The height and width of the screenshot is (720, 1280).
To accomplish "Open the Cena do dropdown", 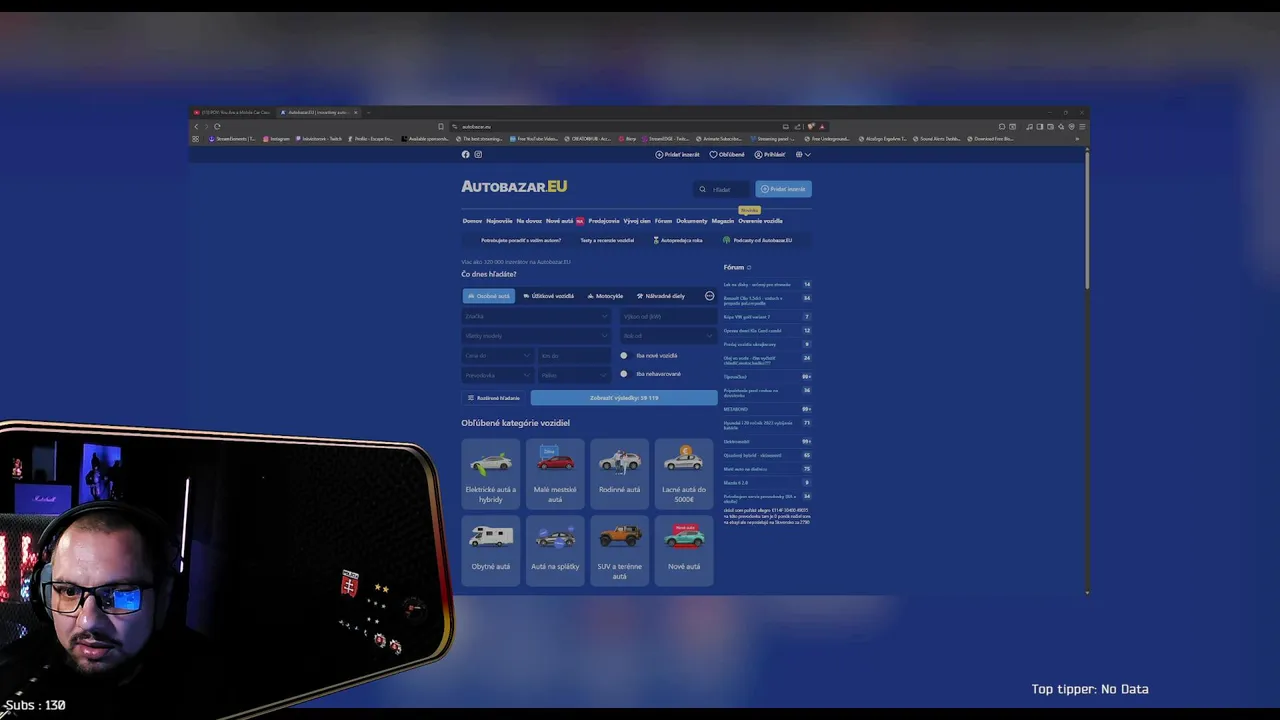I will [x=497, y=355].
